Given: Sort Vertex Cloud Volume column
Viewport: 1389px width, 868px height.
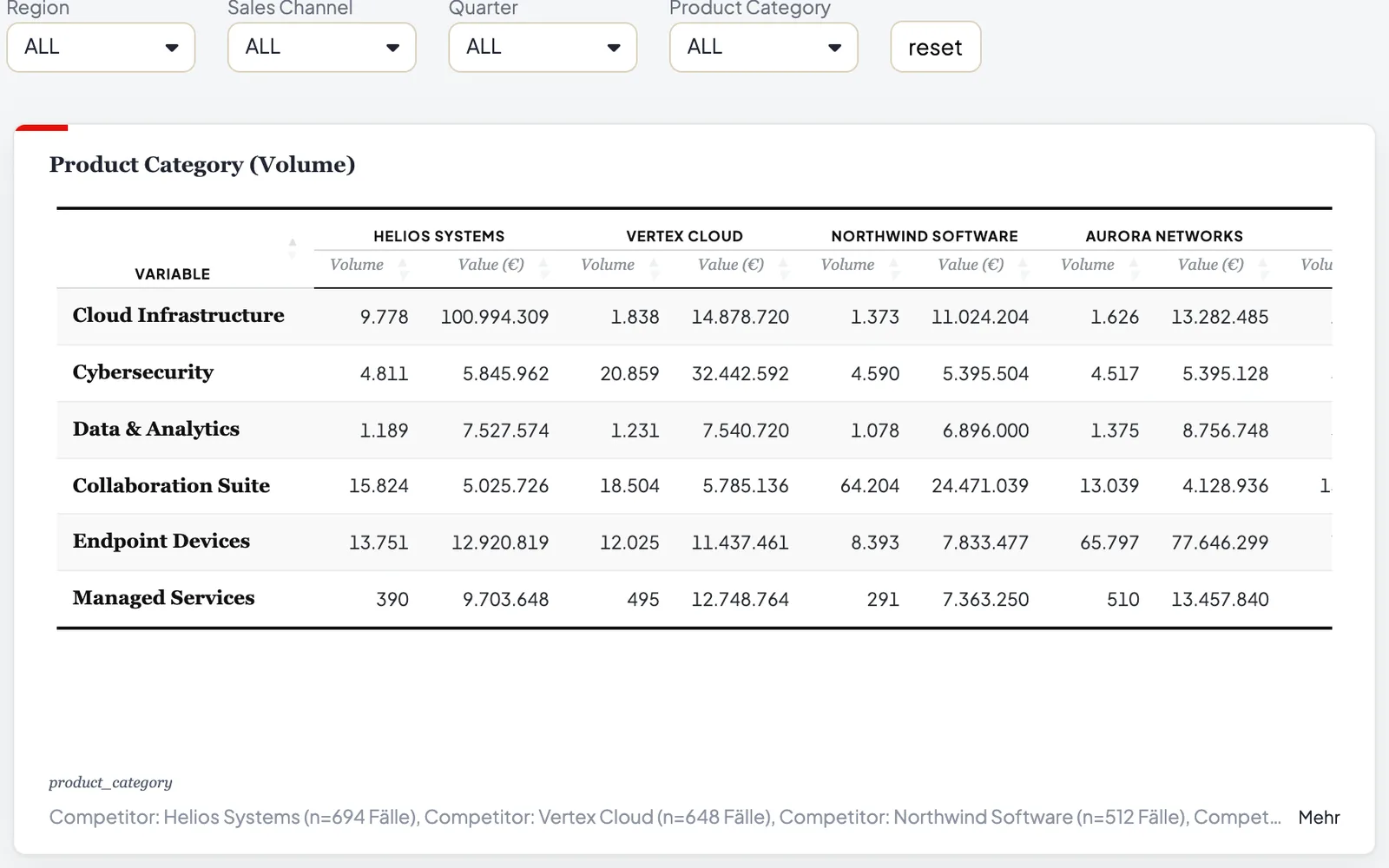Looking at the screenshot, I should point(655,268).
